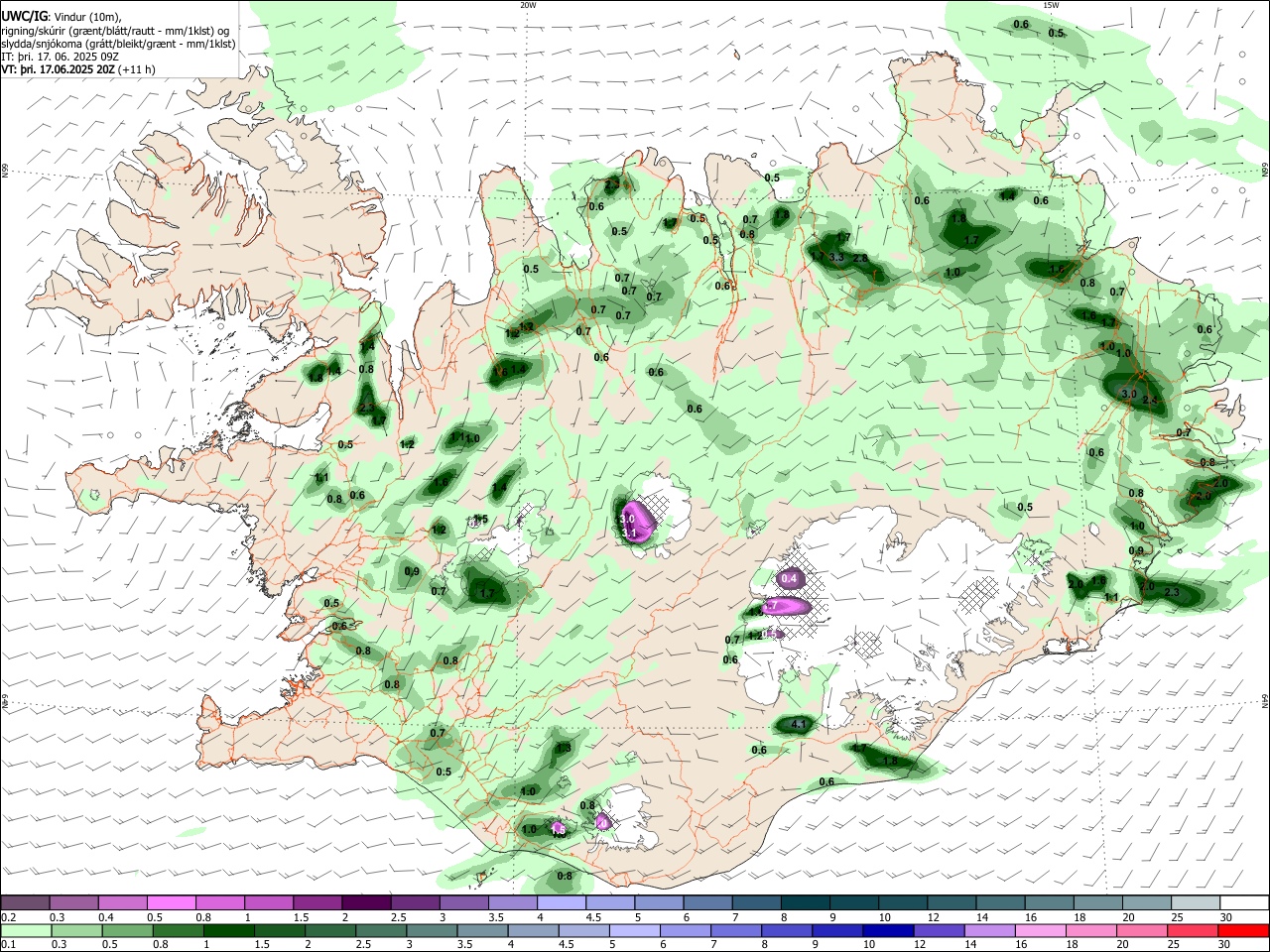
Task: Click the '30' label in the upper legend row
Action: (x=1225, y=917)
